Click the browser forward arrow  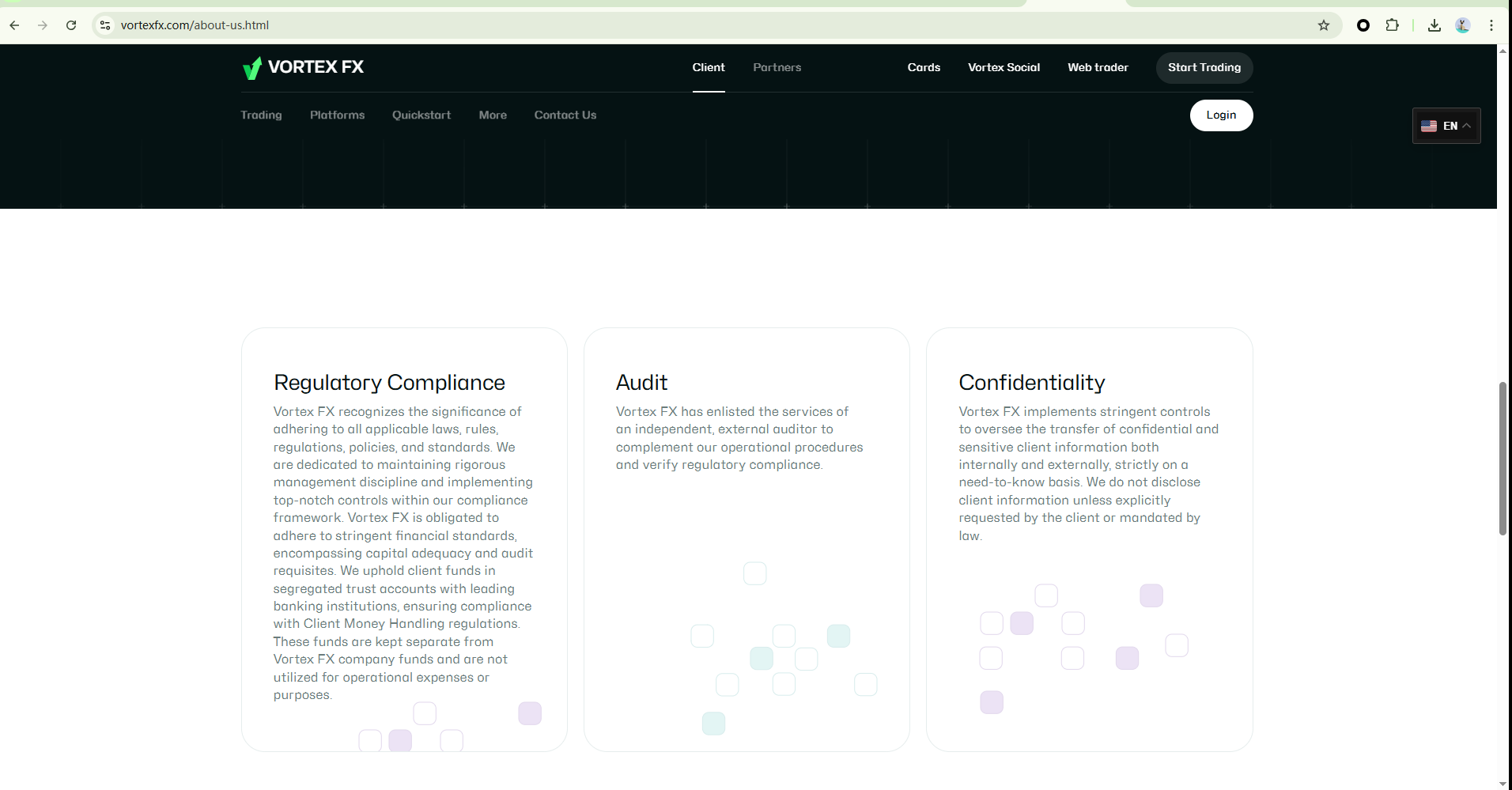43,25
